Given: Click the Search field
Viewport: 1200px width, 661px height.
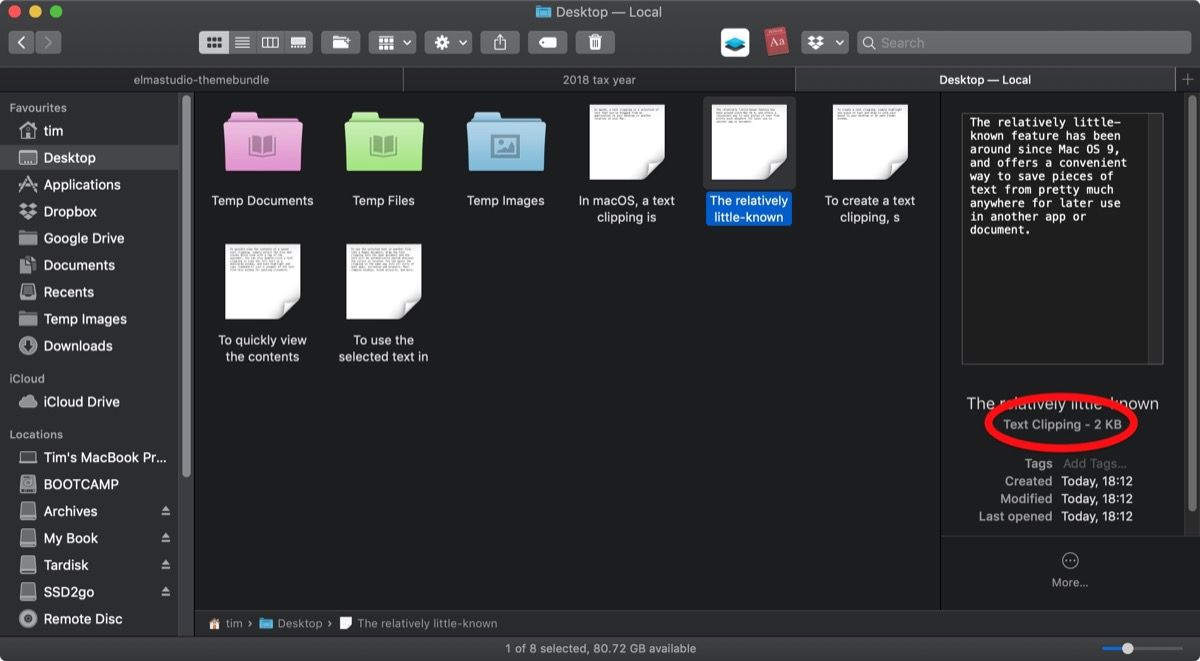Looking at the screenshot, I should click(x=1025, y=43).
